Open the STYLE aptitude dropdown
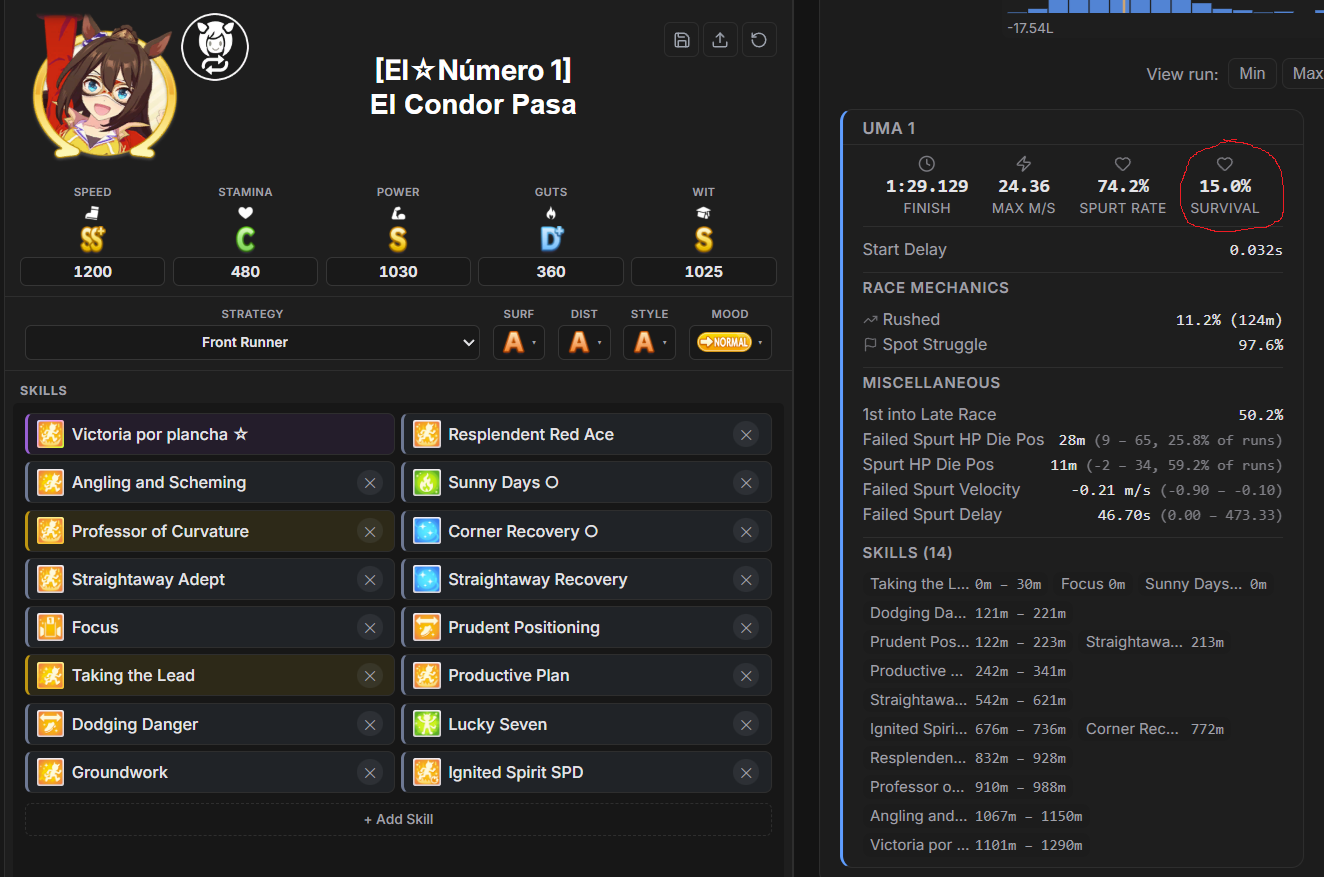The image size is (1324, 877). point(649,343)
